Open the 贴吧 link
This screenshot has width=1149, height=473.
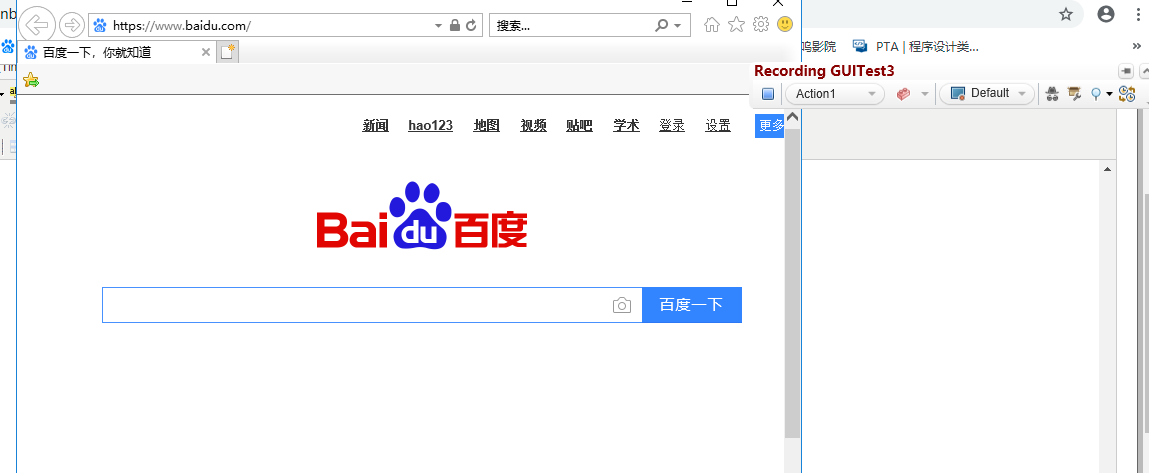580,125
